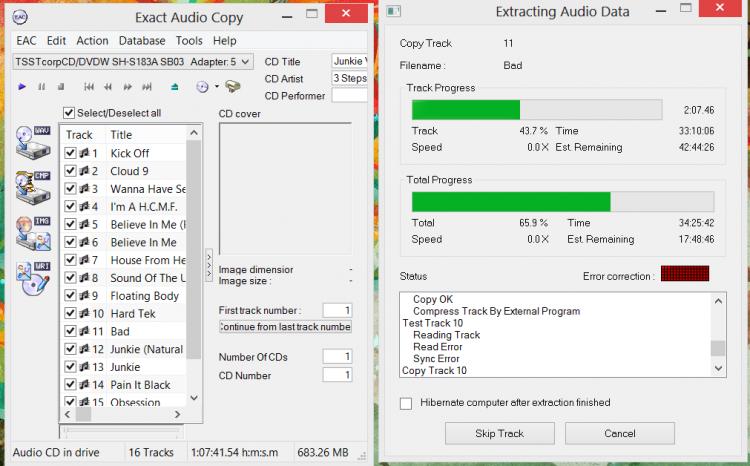Click the status log line Read Error
This screenshot has width=750, height=466.
tap(438, 347)
